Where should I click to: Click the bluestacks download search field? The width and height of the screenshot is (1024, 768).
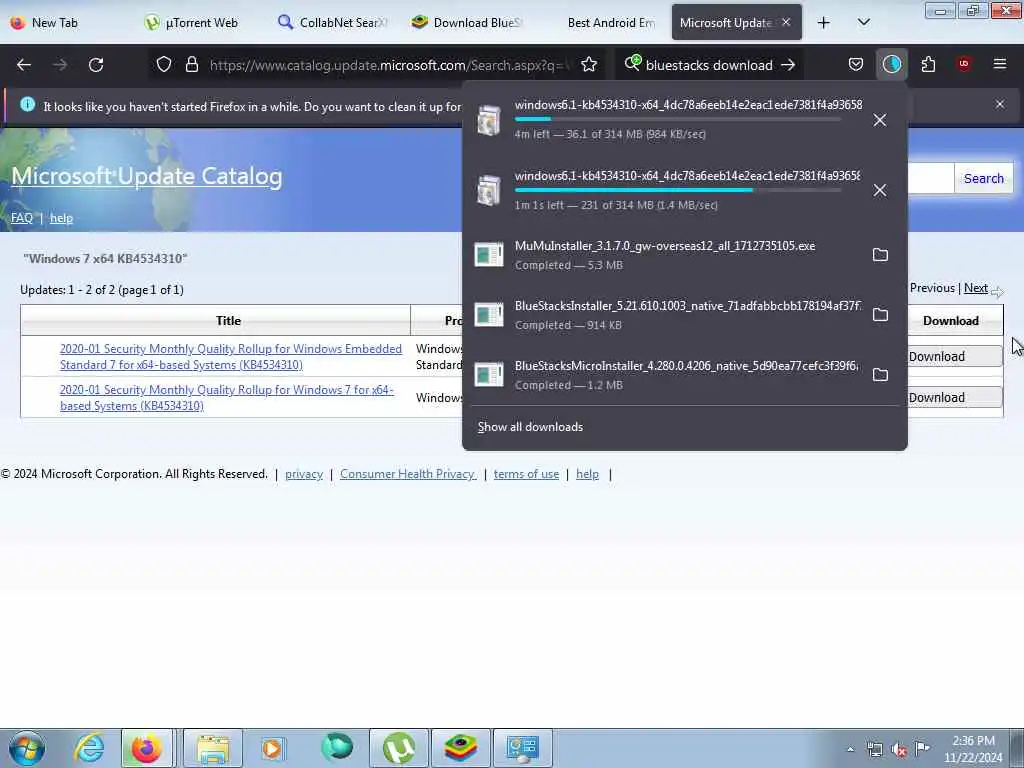[x=709, y=65]
